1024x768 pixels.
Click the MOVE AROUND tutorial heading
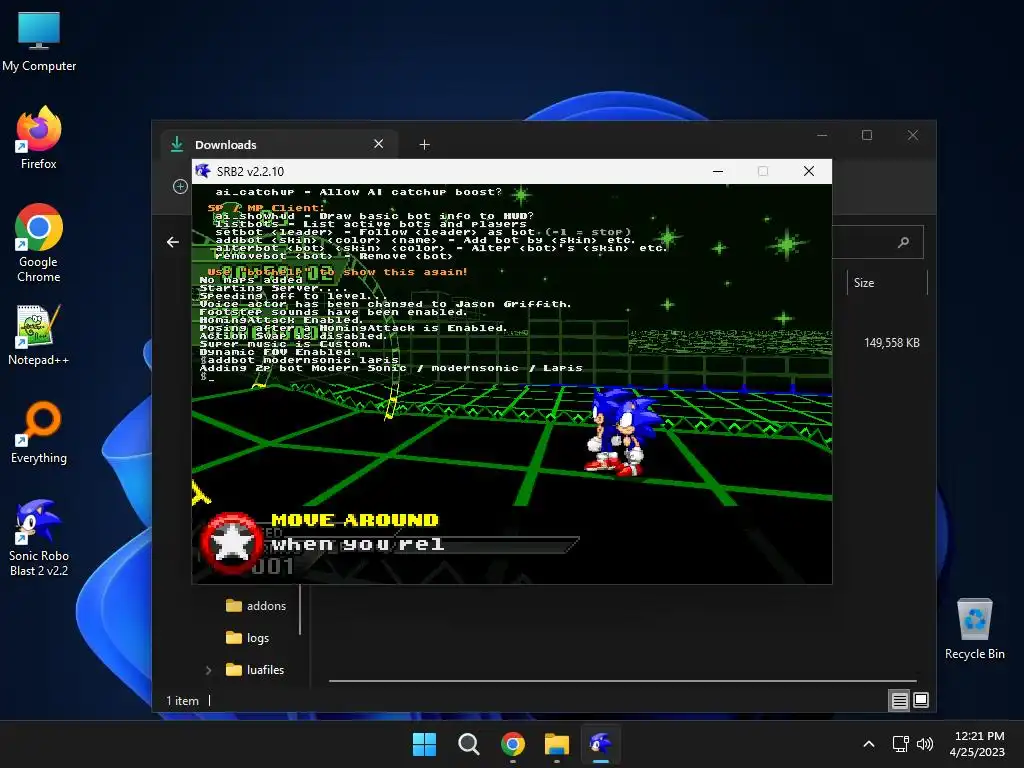355,520
